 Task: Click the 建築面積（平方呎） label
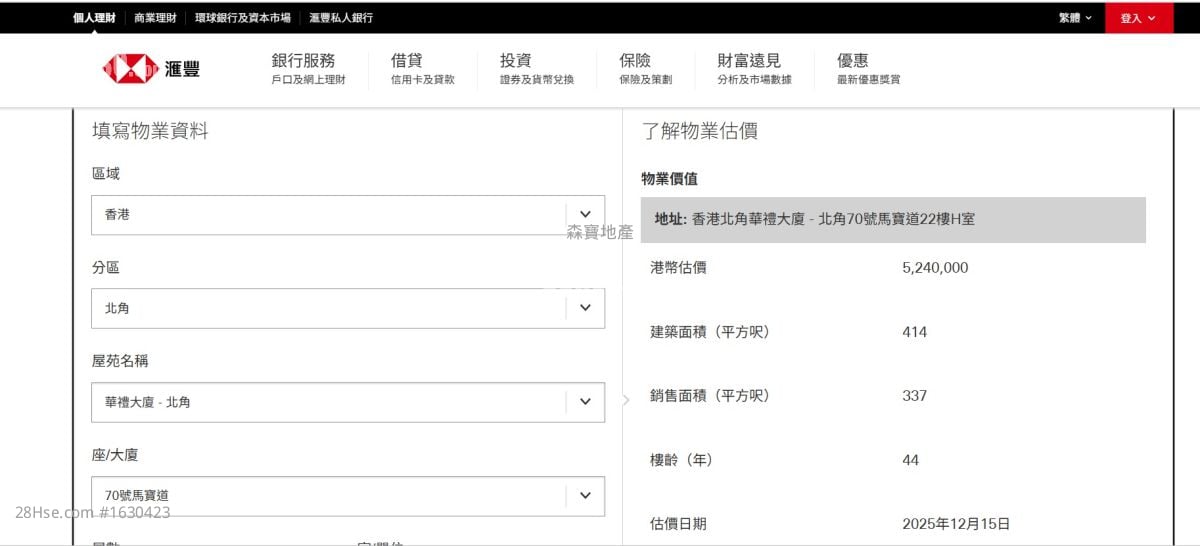(710, 332)
